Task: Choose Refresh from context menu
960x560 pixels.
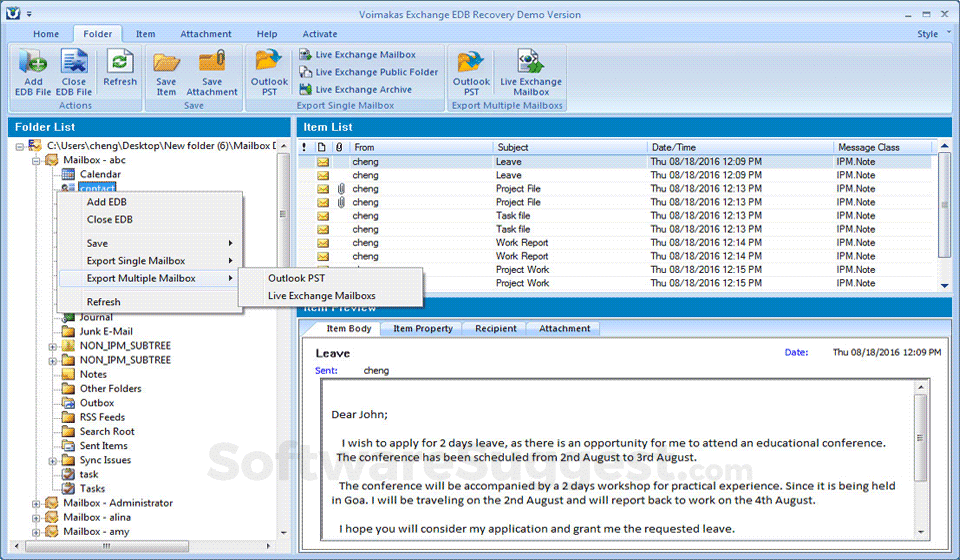Action: click(x=149, y=302)
